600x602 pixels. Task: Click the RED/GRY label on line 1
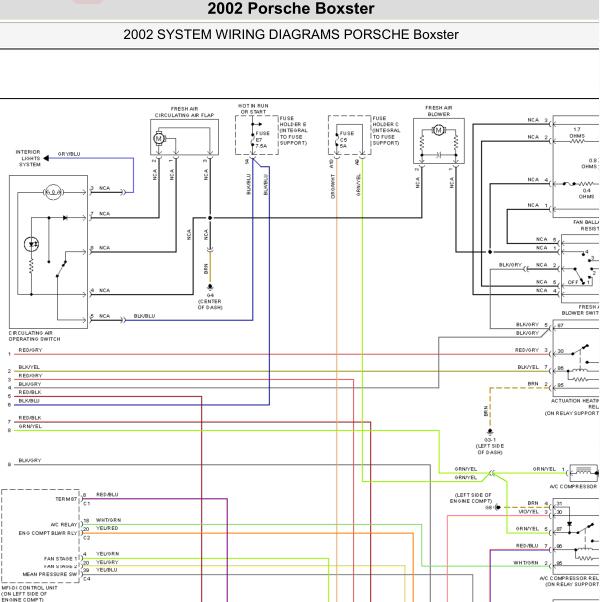[x=30, y=350]
